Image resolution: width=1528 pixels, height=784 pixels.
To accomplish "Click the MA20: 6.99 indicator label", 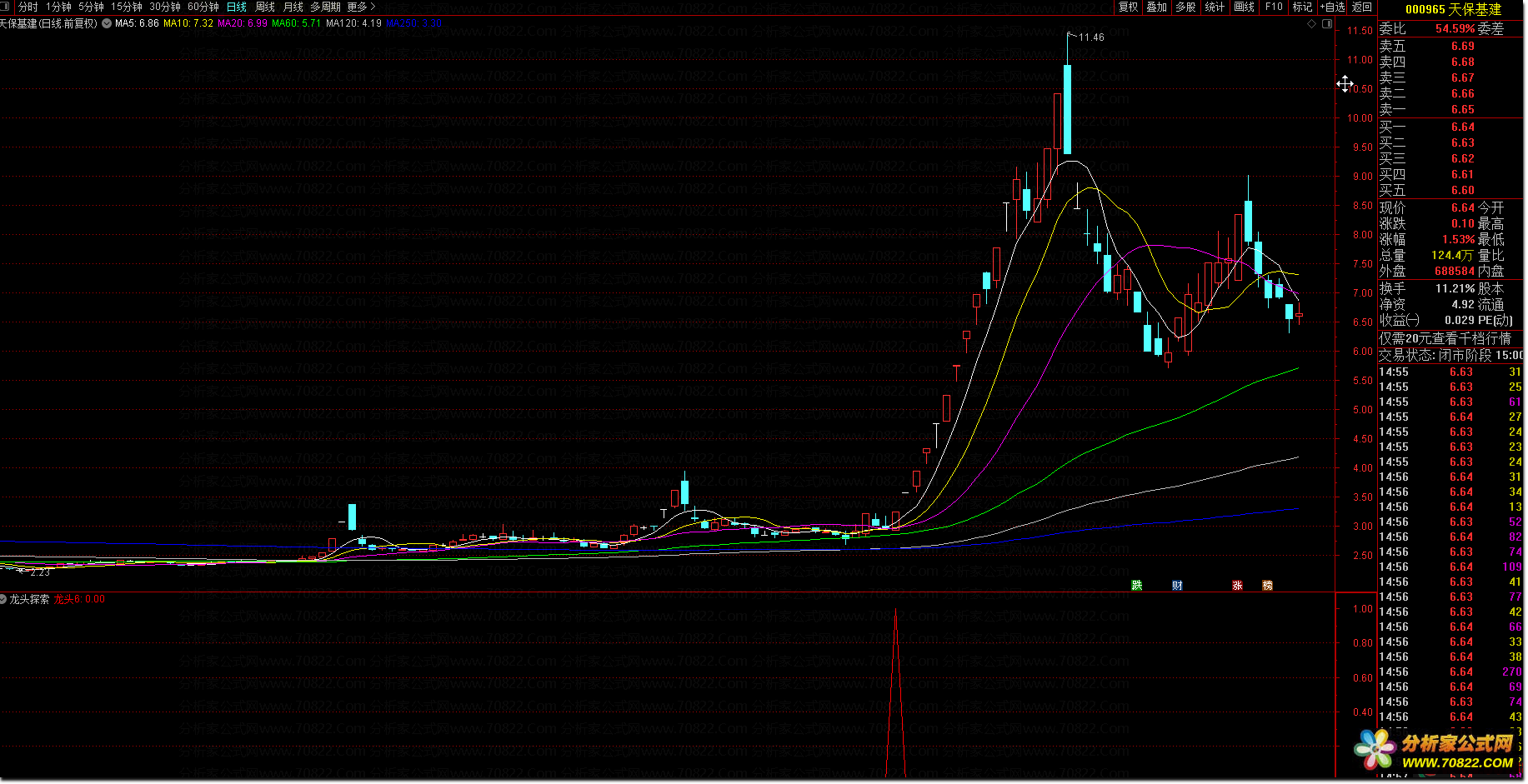I will click(x=243, y=23).
